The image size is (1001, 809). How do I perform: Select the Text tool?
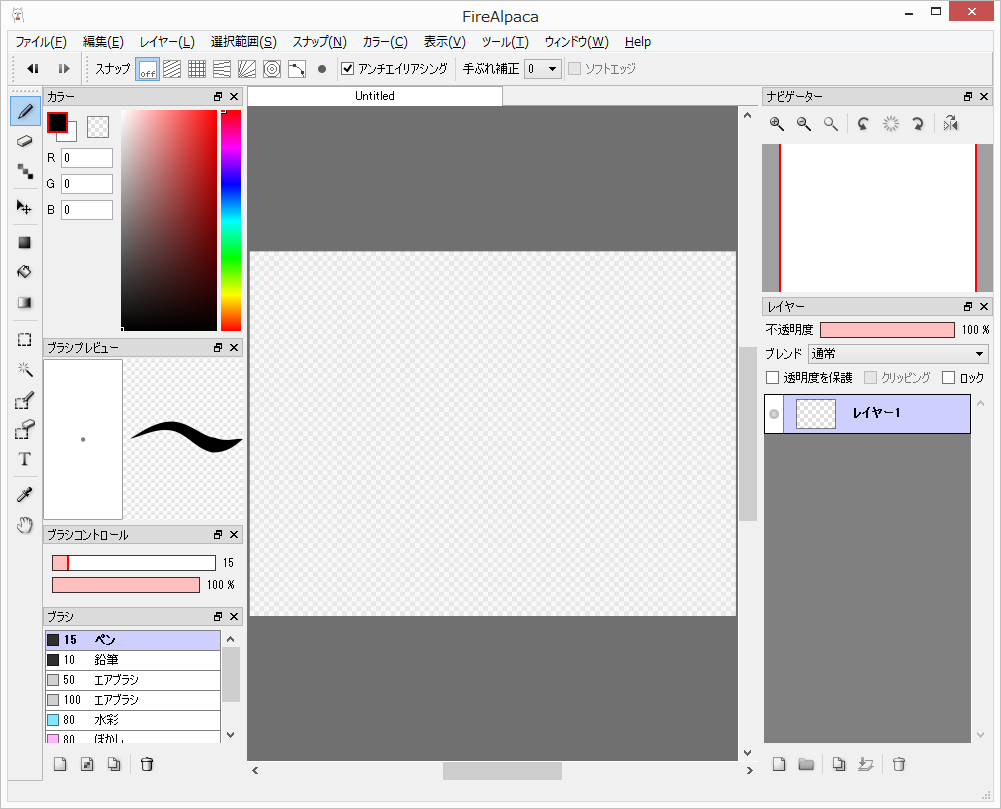click(24, 459)
